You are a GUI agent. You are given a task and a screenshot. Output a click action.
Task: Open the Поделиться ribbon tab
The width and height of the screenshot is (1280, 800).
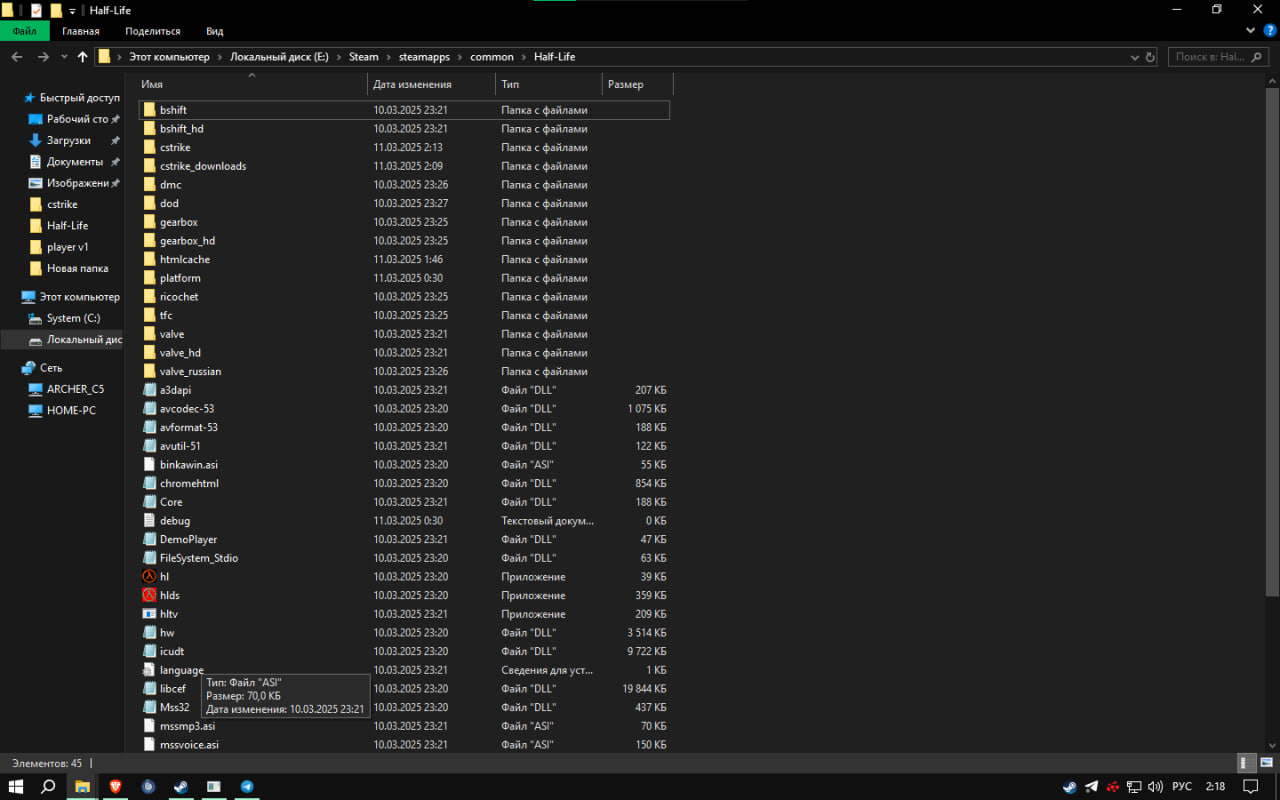click(153, 31)
